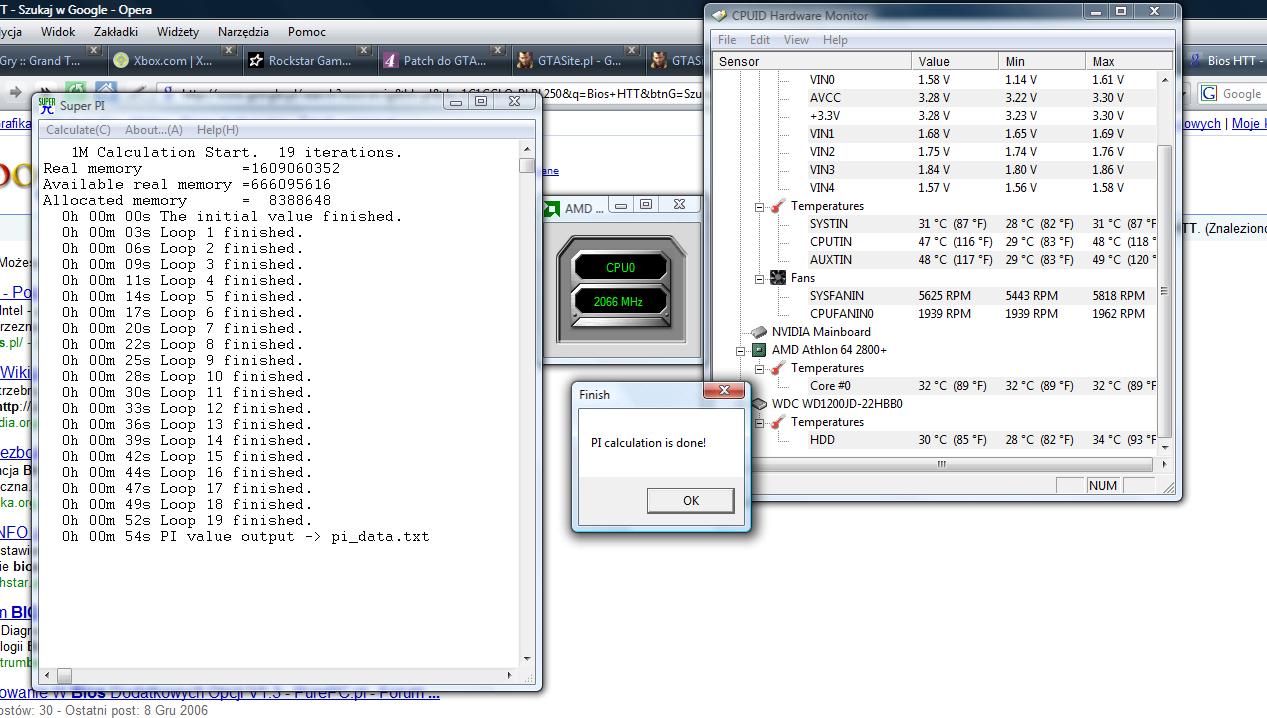Open the PurePC.pl Forum search result link

220,693
